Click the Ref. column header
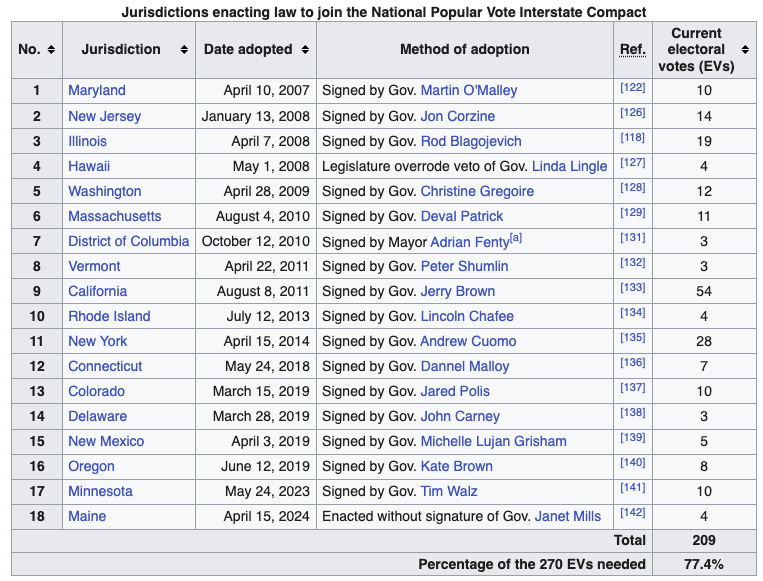Screen dimensions: 763x581 (632, 50)
